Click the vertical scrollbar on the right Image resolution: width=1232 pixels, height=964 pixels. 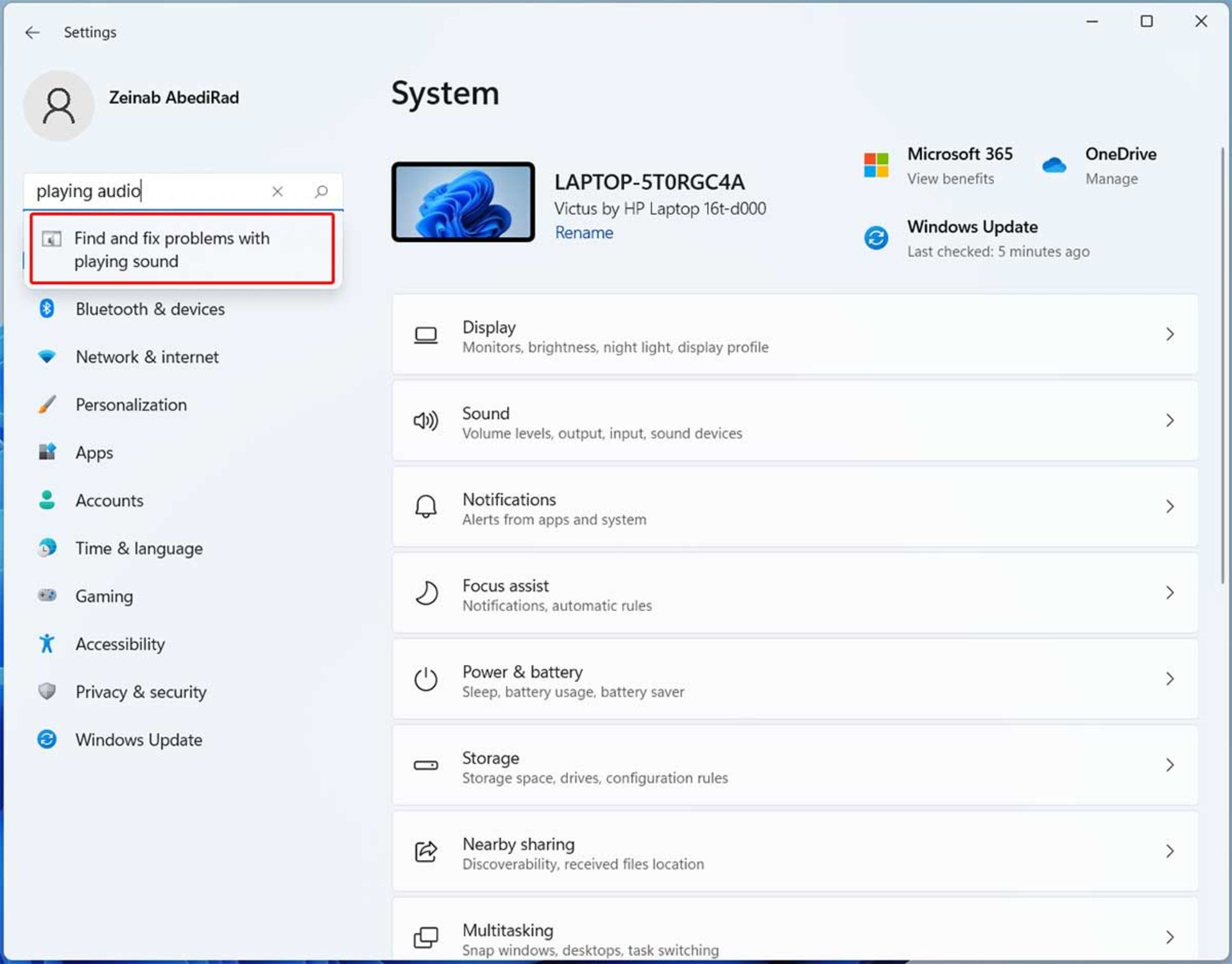click(1222, 366)
